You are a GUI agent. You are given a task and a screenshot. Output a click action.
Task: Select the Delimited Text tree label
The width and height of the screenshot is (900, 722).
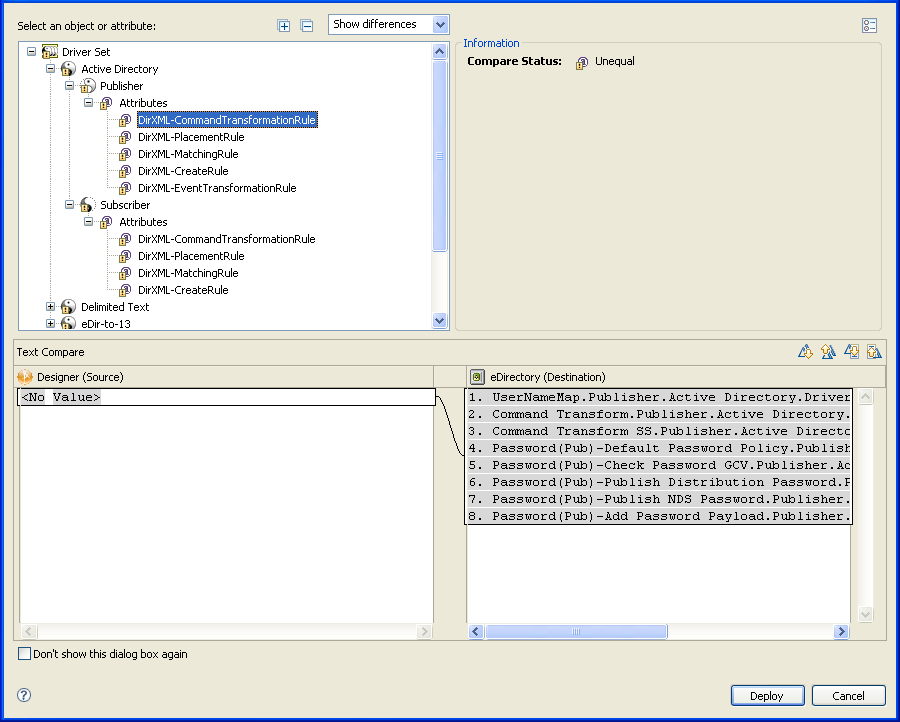pos(115,307)
